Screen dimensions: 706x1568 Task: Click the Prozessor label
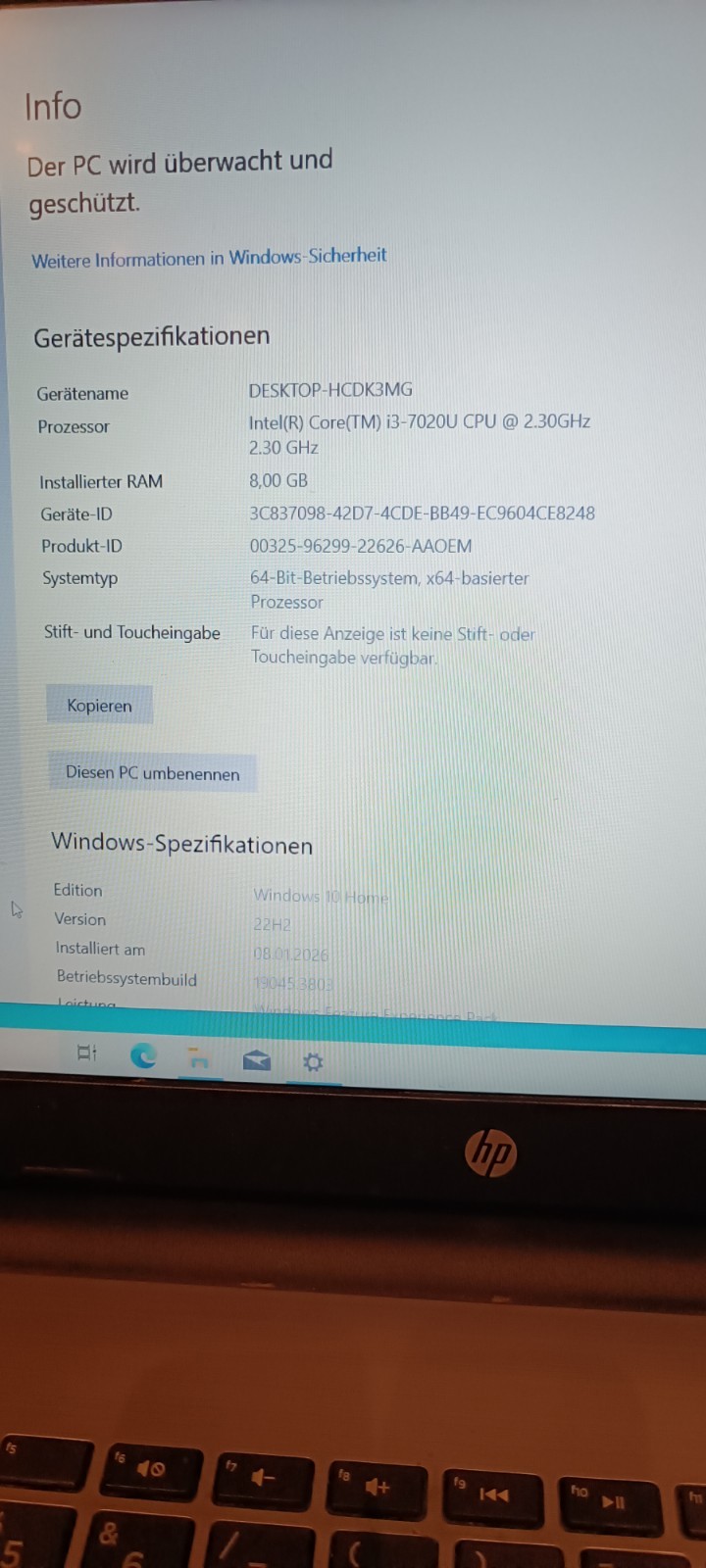(x=74, y=426)
